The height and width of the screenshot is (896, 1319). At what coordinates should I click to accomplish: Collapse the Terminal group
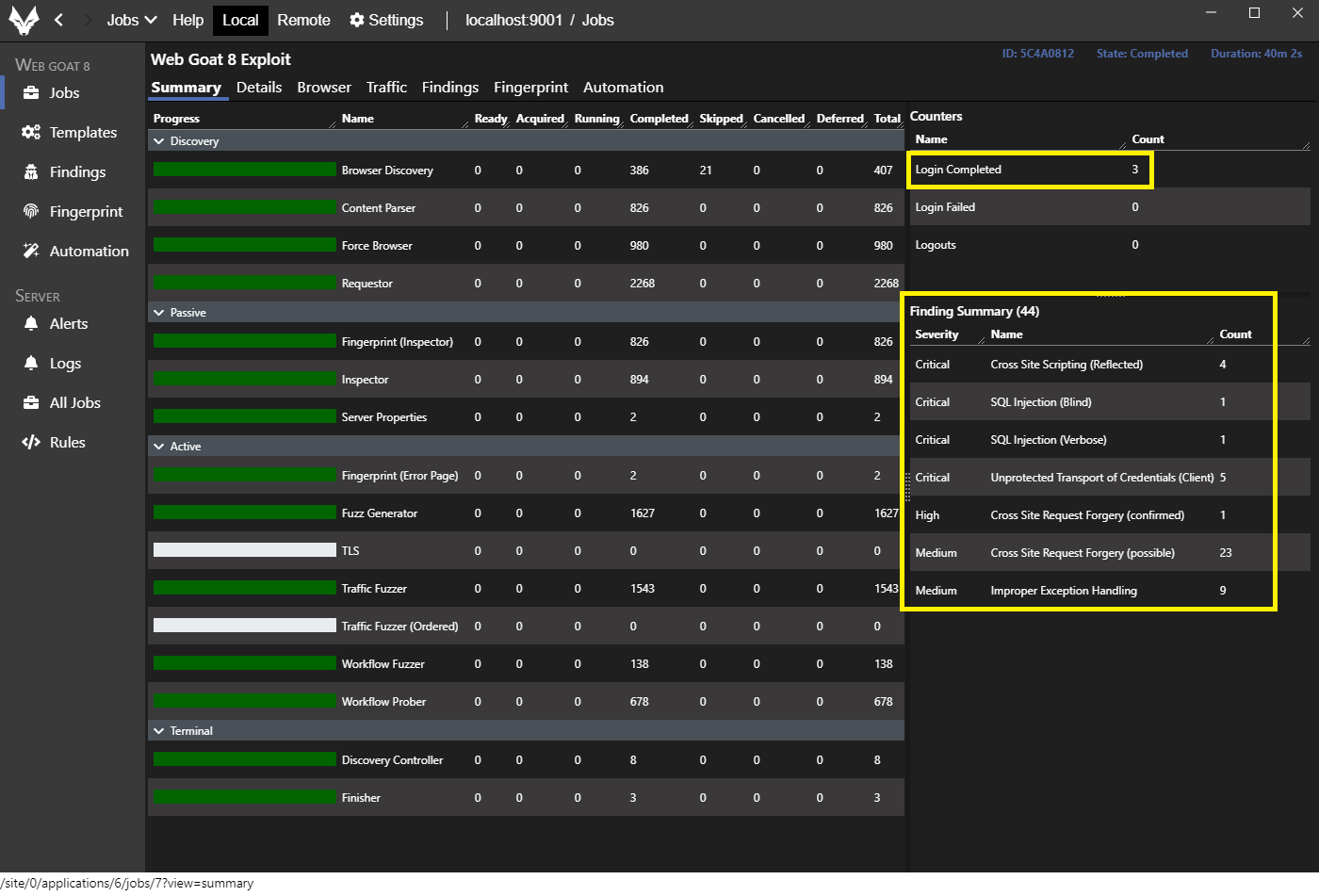tap(158, 731)
